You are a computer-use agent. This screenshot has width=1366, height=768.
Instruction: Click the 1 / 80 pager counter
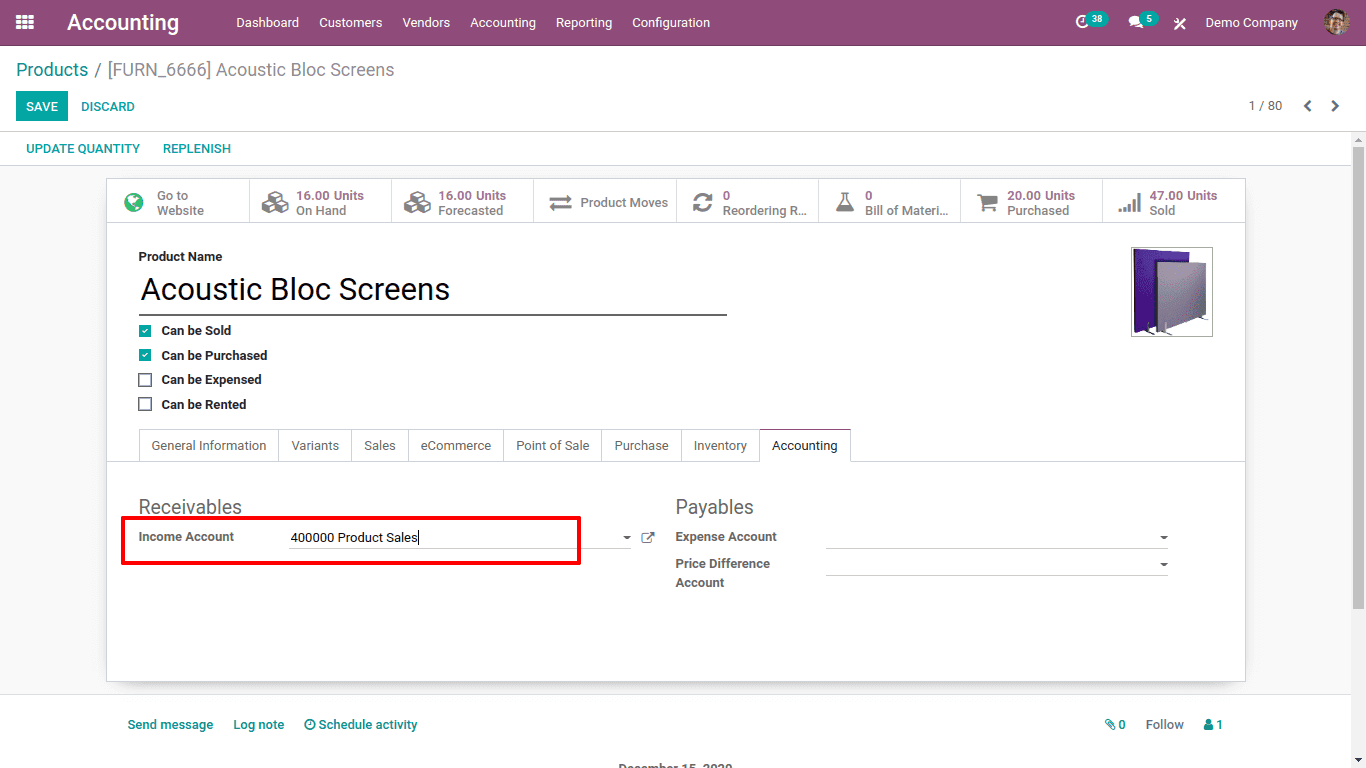click(1265, 106)
